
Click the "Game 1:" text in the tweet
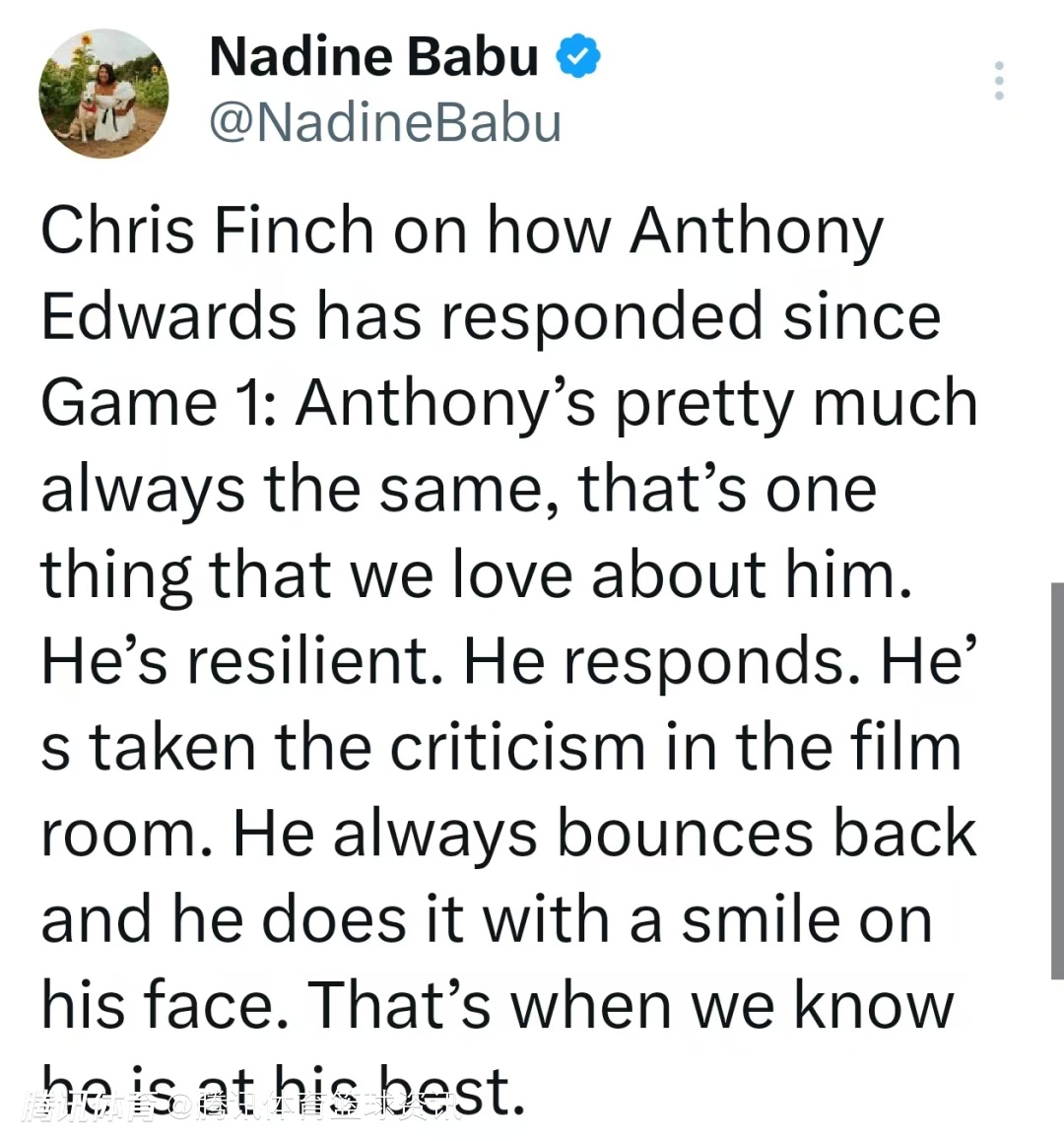pyautogui.click(x=158, y=403)
